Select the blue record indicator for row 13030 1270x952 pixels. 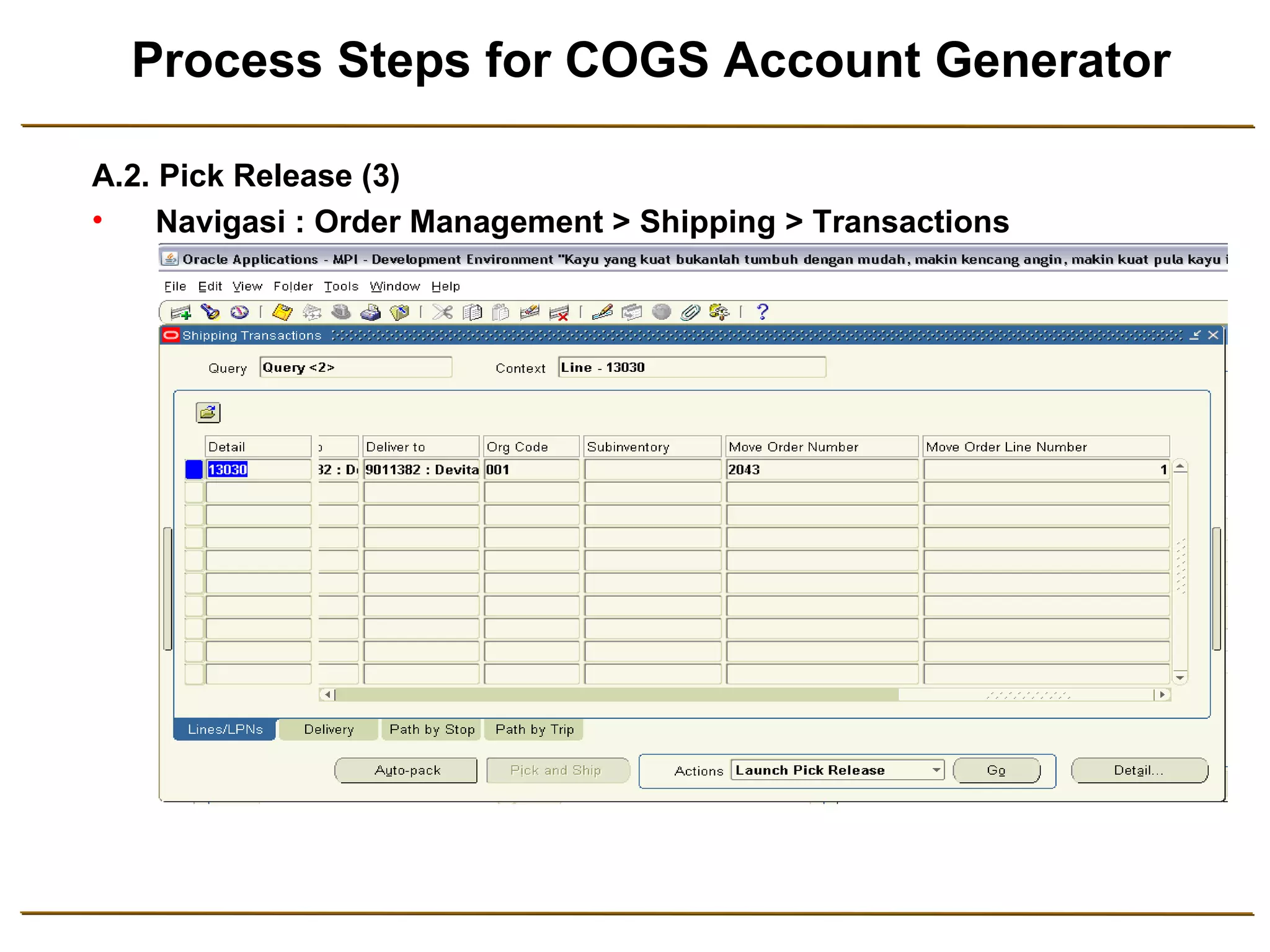pos(194,469)
